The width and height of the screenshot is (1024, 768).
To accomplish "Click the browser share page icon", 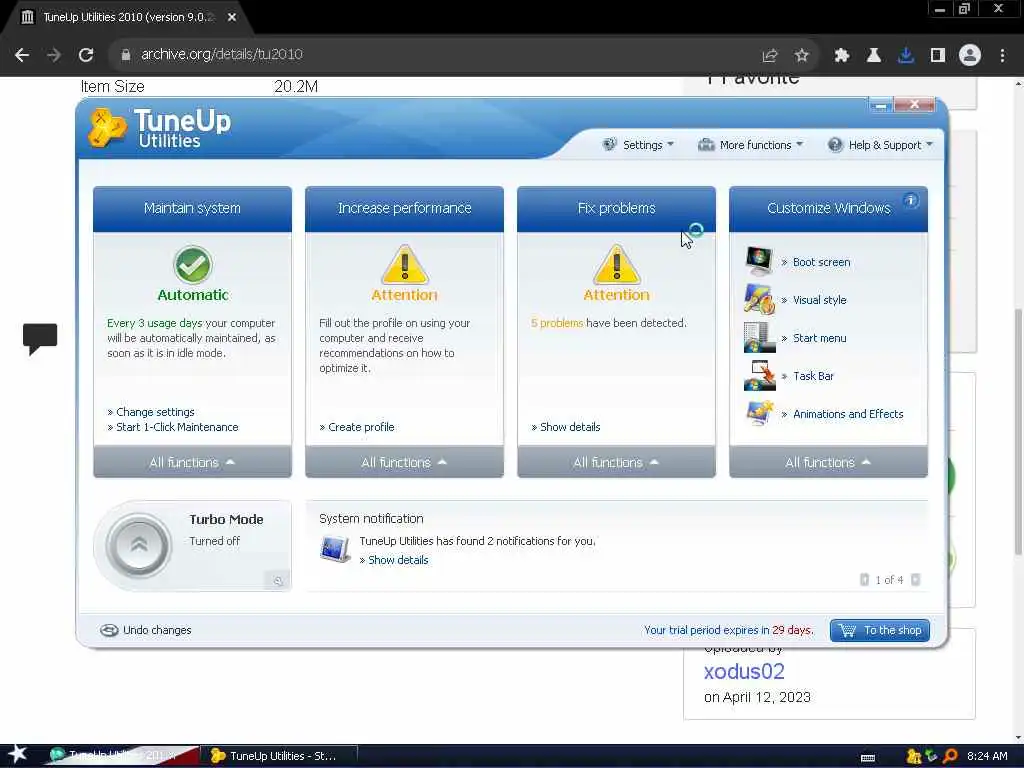I will (x=770, y=55).
